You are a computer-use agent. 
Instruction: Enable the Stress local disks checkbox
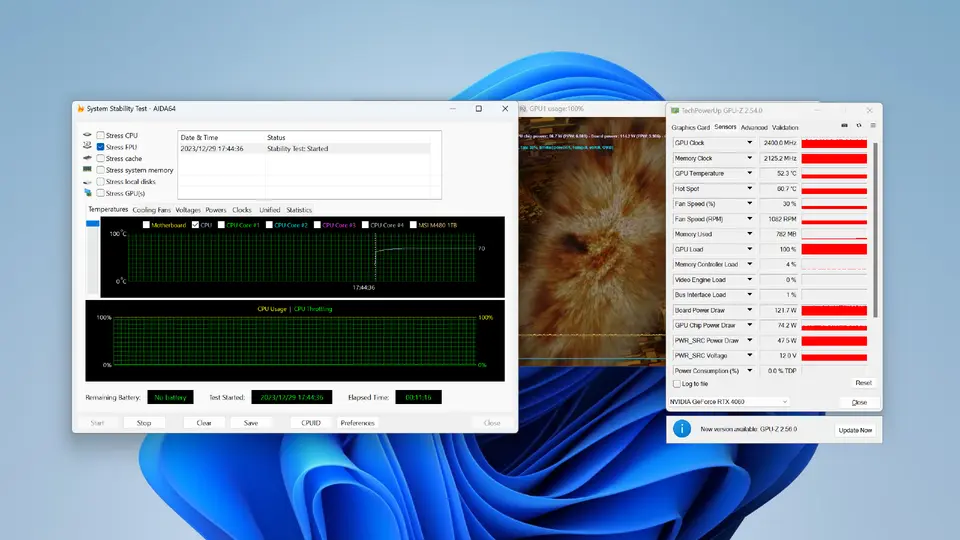click(100, 181)
